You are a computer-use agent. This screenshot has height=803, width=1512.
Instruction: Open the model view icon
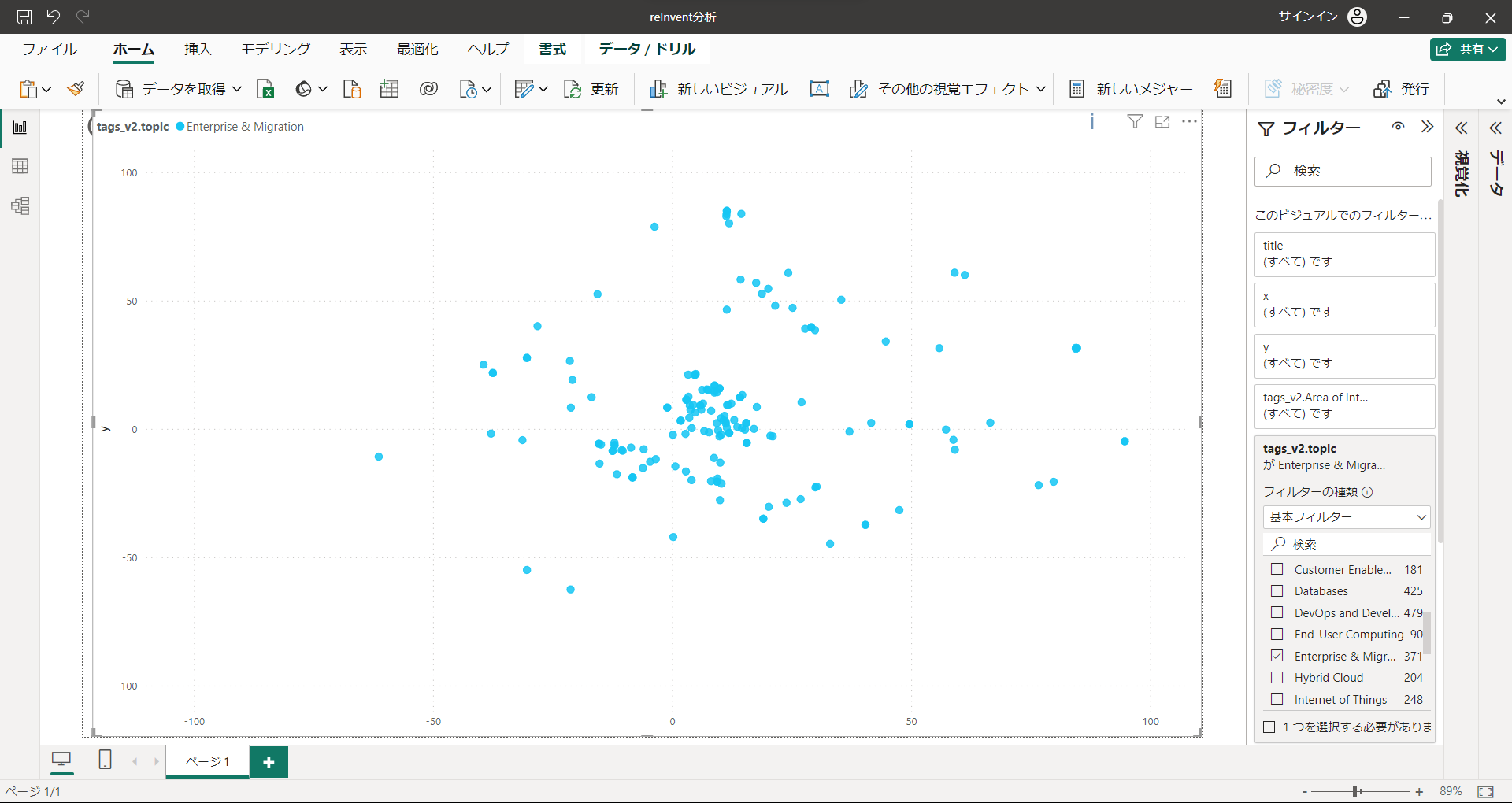(20, 206)
